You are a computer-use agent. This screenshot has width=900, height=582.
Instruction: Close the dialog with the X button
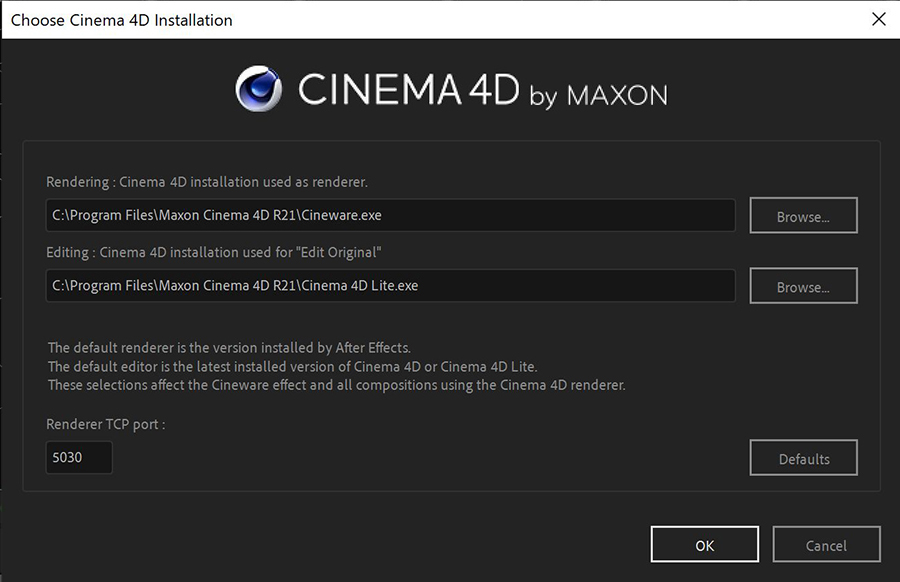(878, 19)
